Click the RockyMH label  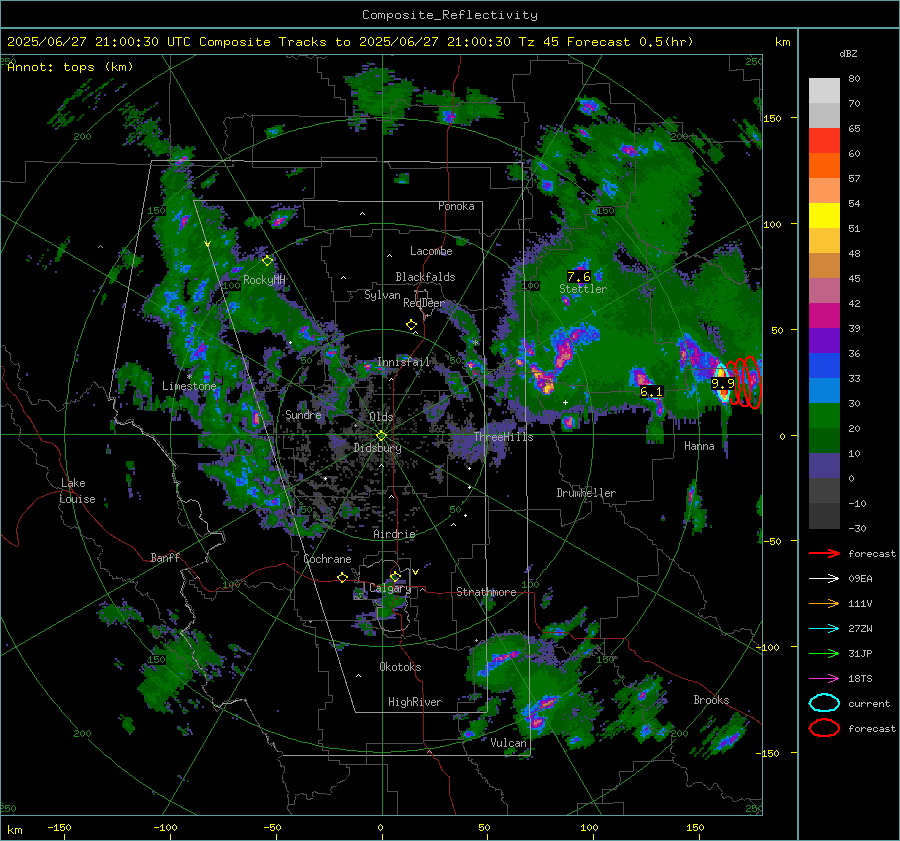click(264, 280)
